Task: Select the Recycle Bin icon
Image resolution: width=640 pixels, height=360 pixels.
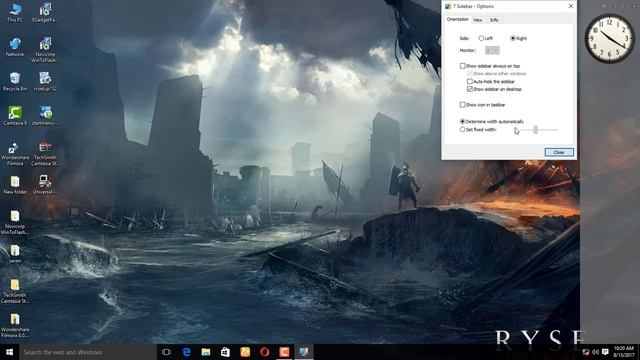Action: click(15, 81)
